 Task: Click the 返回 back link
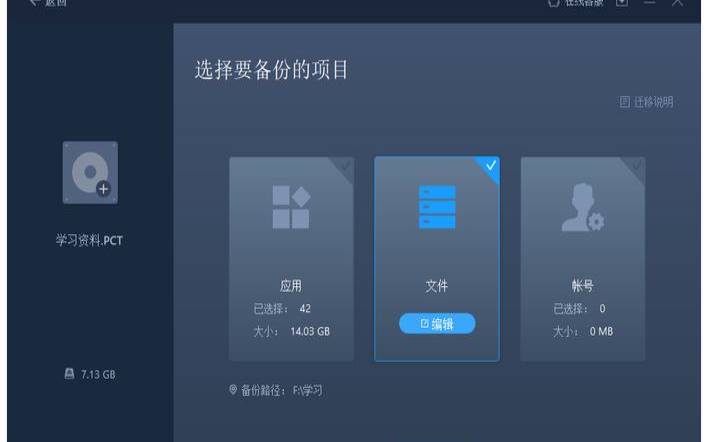pos(55,3)
